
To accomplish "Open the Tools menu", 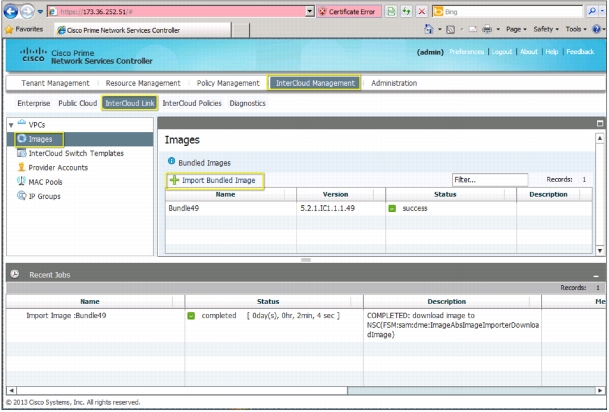I will pyautogui.click(x=576, y=29).
